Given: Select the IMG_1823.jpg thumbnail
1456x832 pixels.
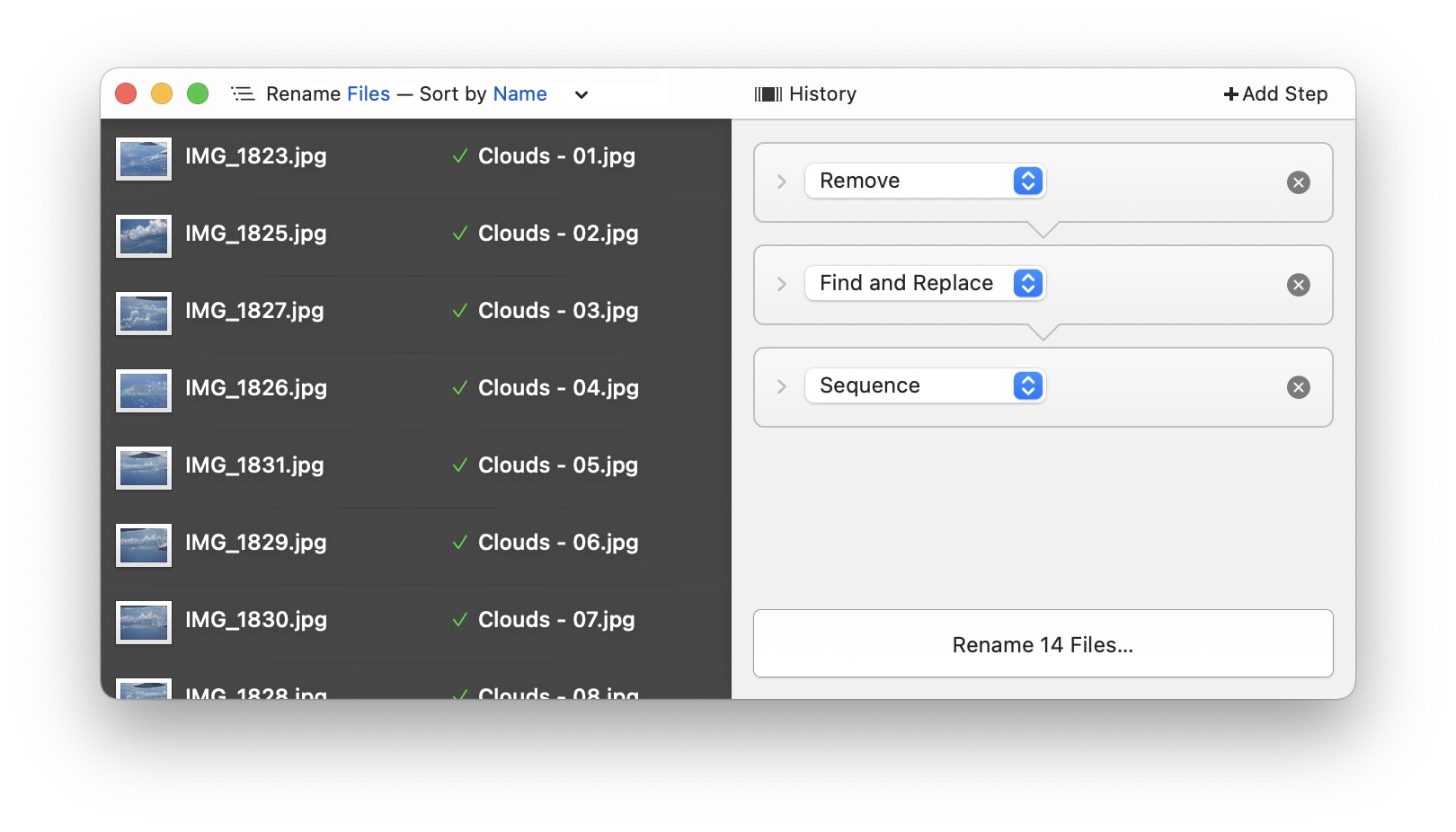Looking at the screenshot, I should pyautogui.click(x=144, y=159).
